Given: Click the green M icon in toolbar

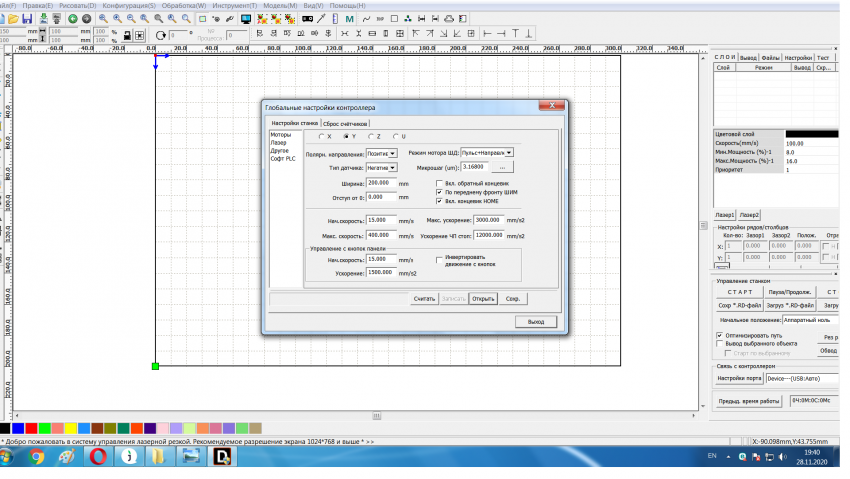Looking at the screenshot, I should 349,18.
